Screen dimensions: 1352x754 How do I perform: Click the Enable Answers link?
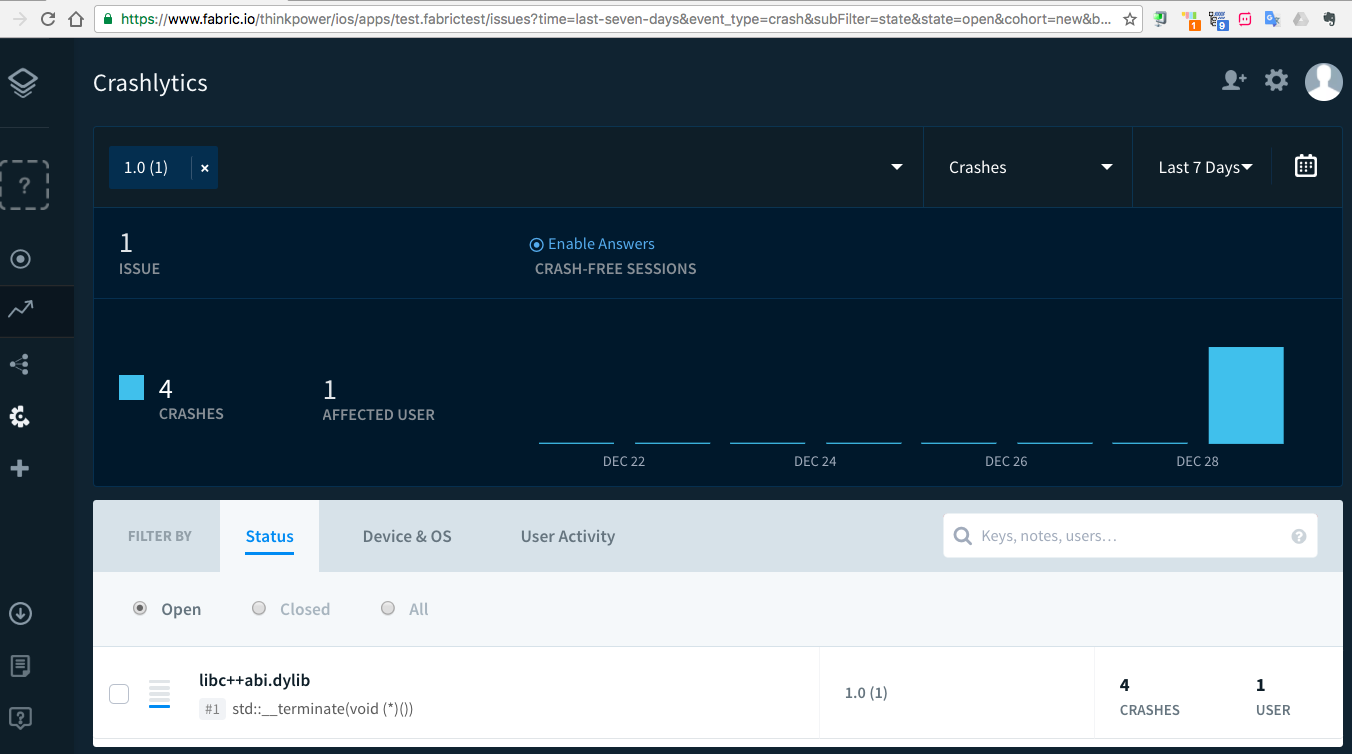click(x=600, y=244)
